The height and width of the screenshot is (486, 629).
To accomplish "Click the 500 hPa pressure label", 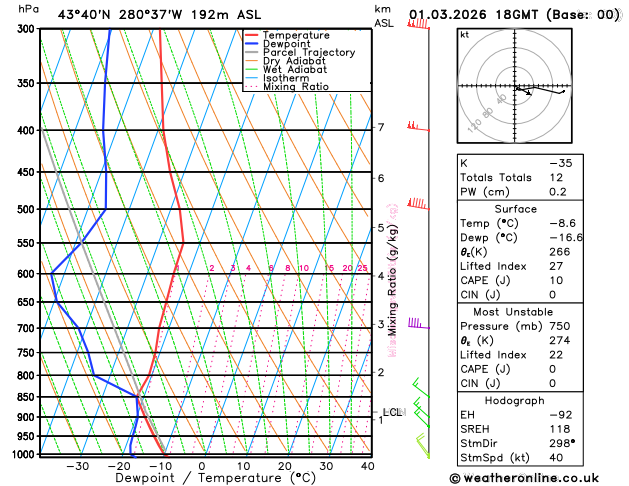I will coord(26,209).
